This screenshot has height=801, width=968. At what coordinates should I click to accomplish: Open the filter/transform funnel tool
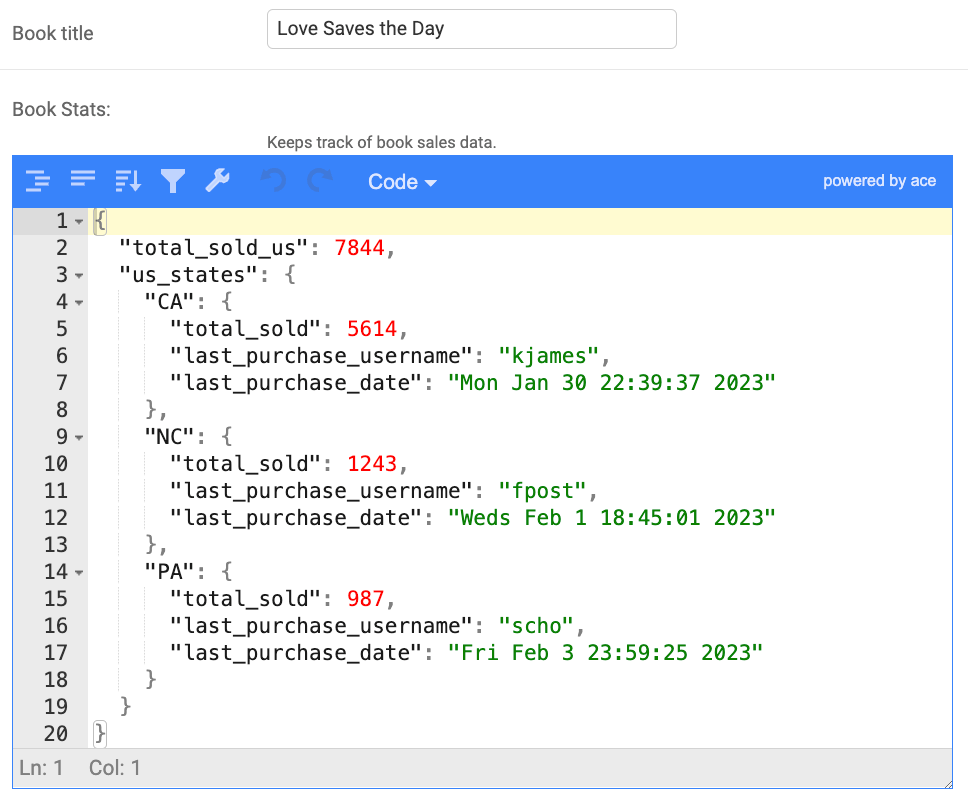click(173, 181)
